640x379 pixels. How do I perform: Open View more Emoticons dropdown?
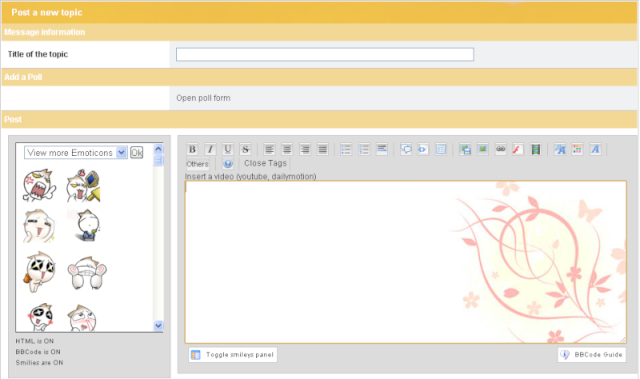pos(76,153)
